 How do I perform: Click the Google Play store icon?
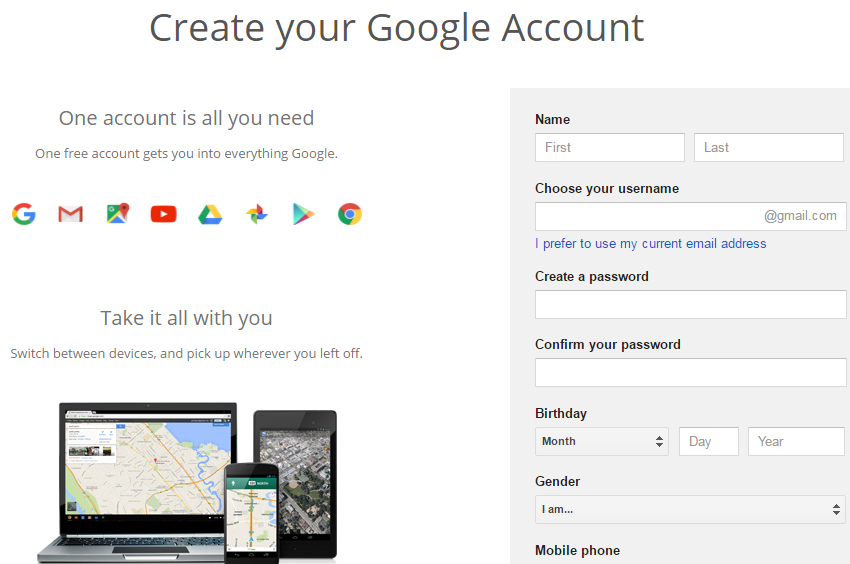(x=304, y=214)
